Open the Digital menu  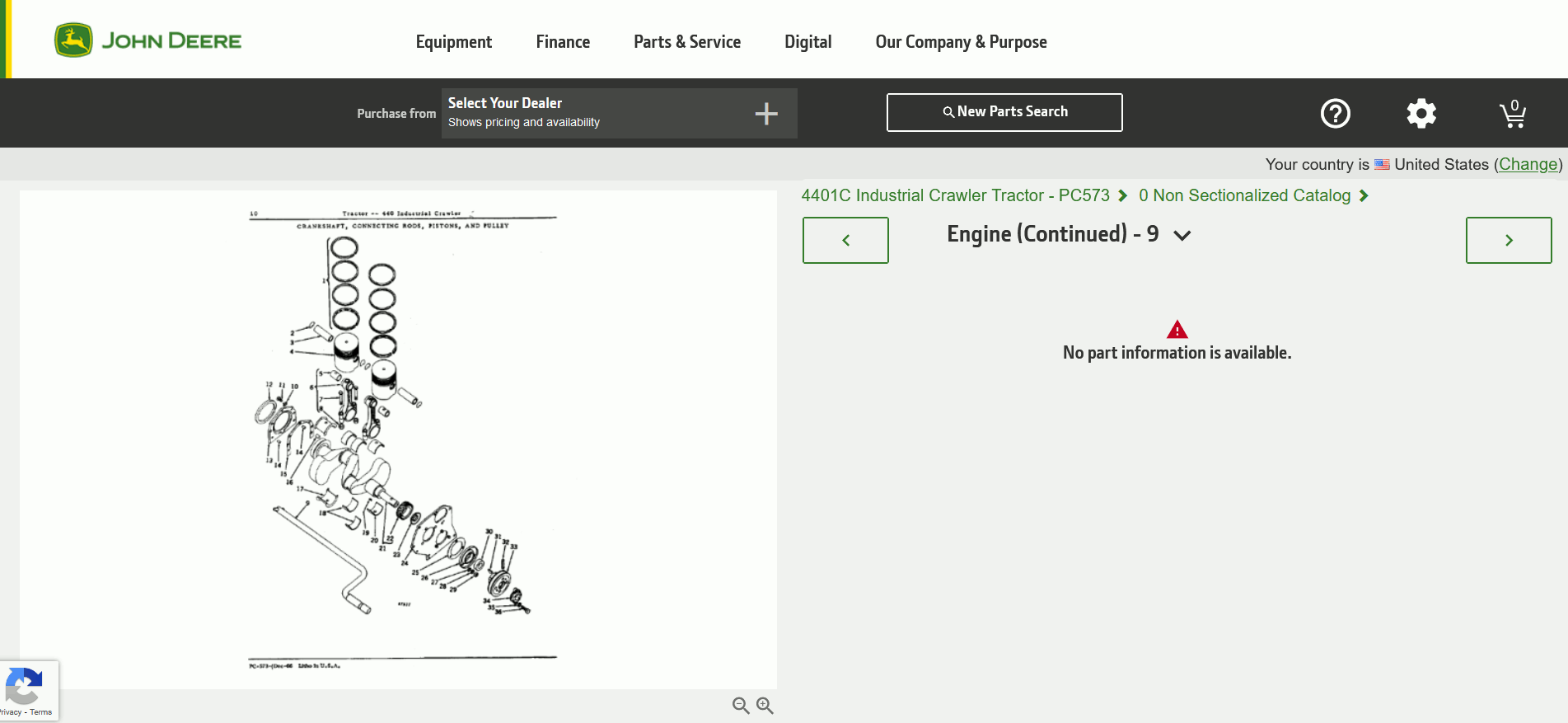pyautogui.click(x=807, y=42)
